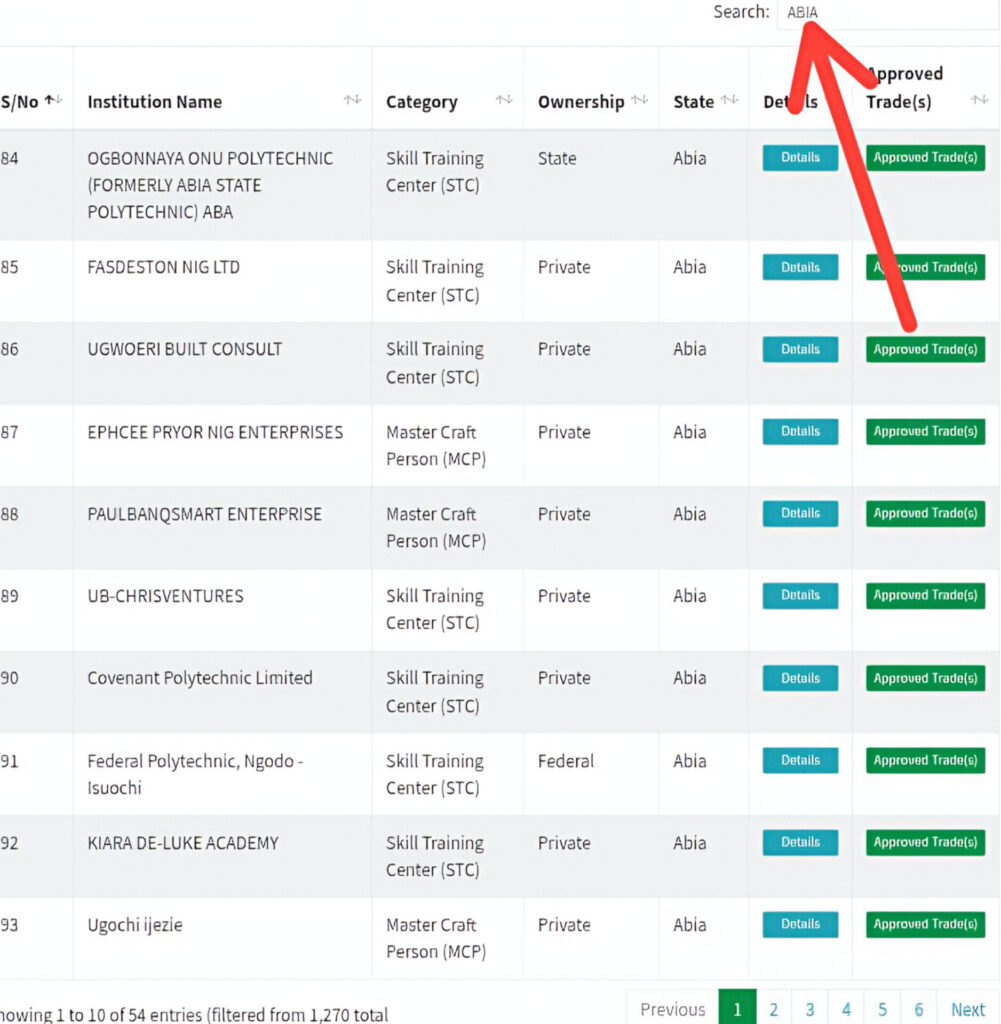Click UB-CHRISVENTURES institution name
This screenshot has width=1001, height=1024.
pyautogui.click(x=165, y=596)
